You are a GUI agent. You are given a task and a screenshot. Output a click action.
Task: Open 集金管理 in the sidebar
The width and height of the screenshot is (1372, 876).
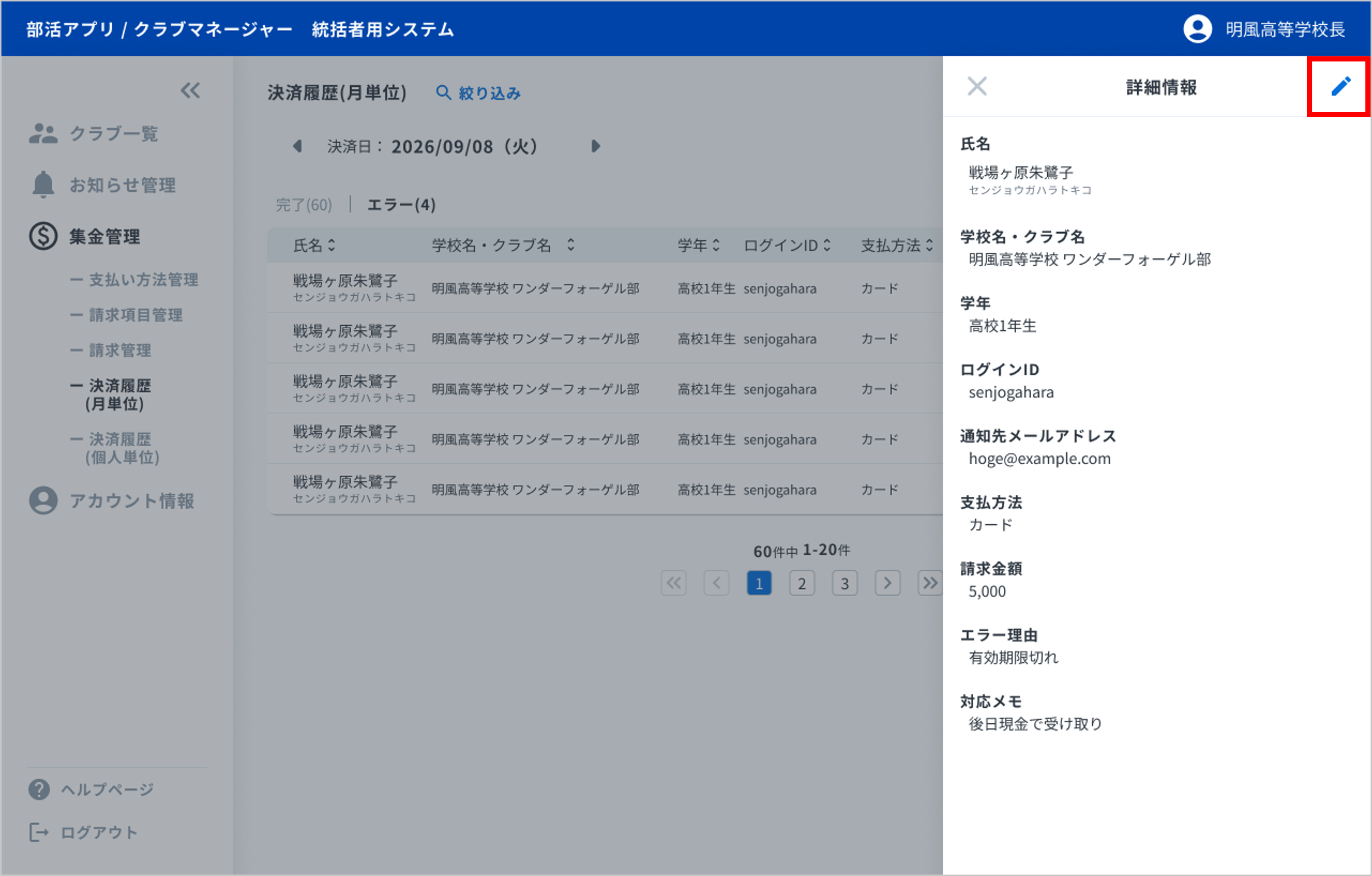pos(104,236)
